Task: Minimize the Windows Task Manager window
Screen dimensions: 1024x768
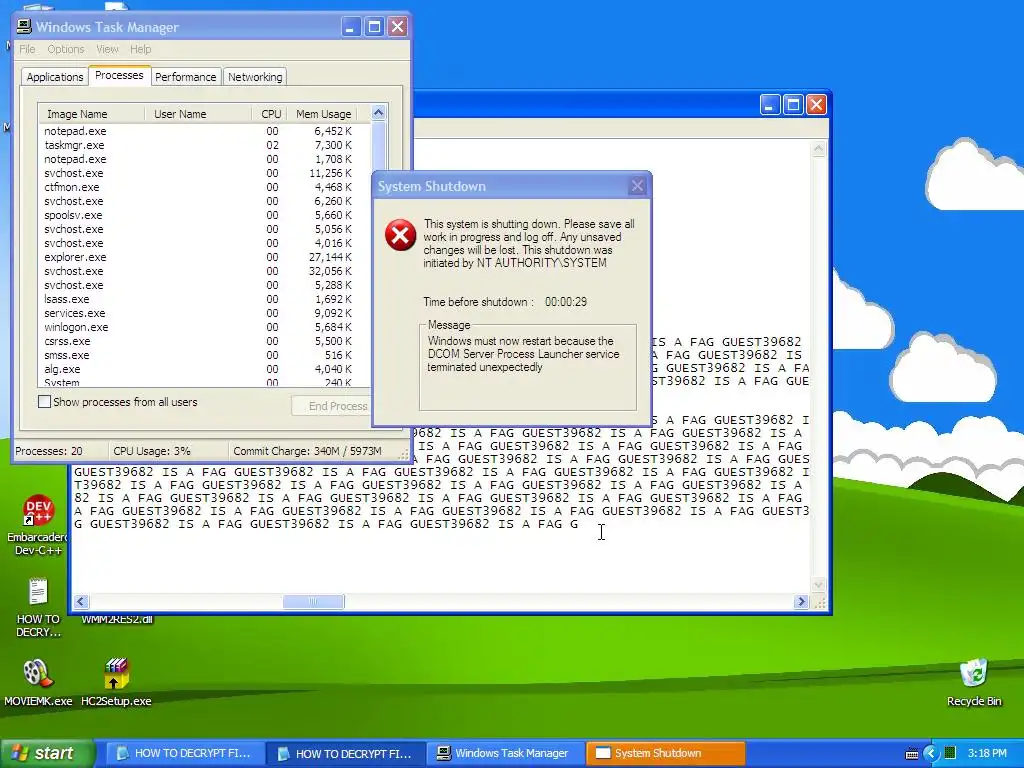Action: pyautogui.click(x=351, y=27)
